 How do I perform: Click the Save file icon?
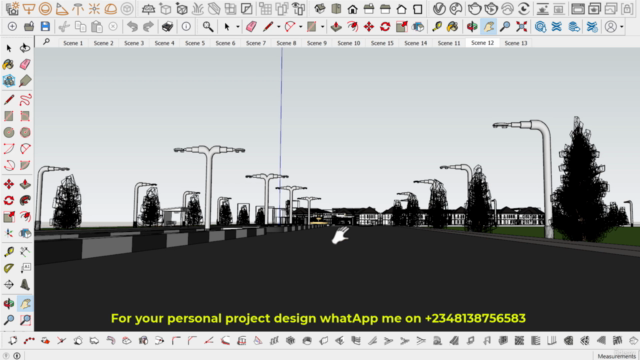(45, 27)
